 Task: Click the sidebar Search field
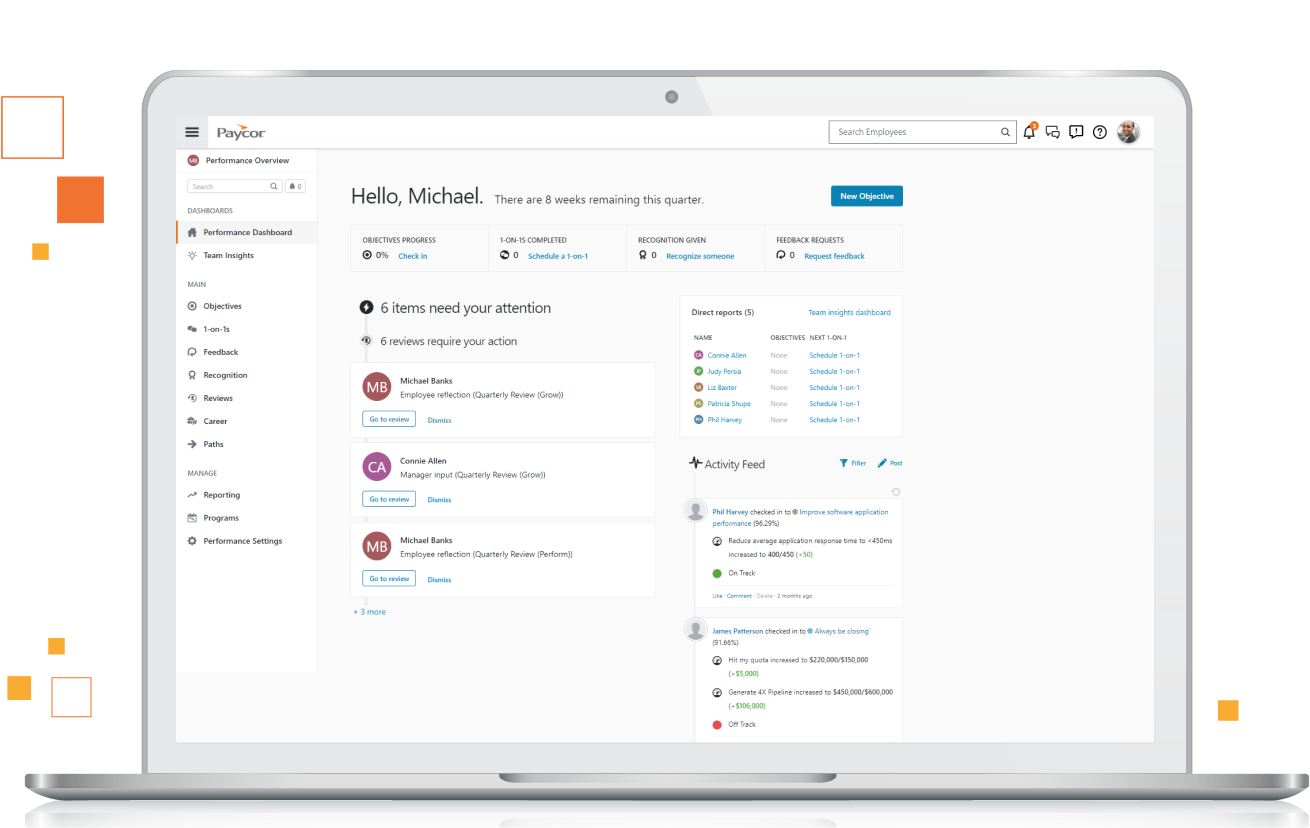234,186
